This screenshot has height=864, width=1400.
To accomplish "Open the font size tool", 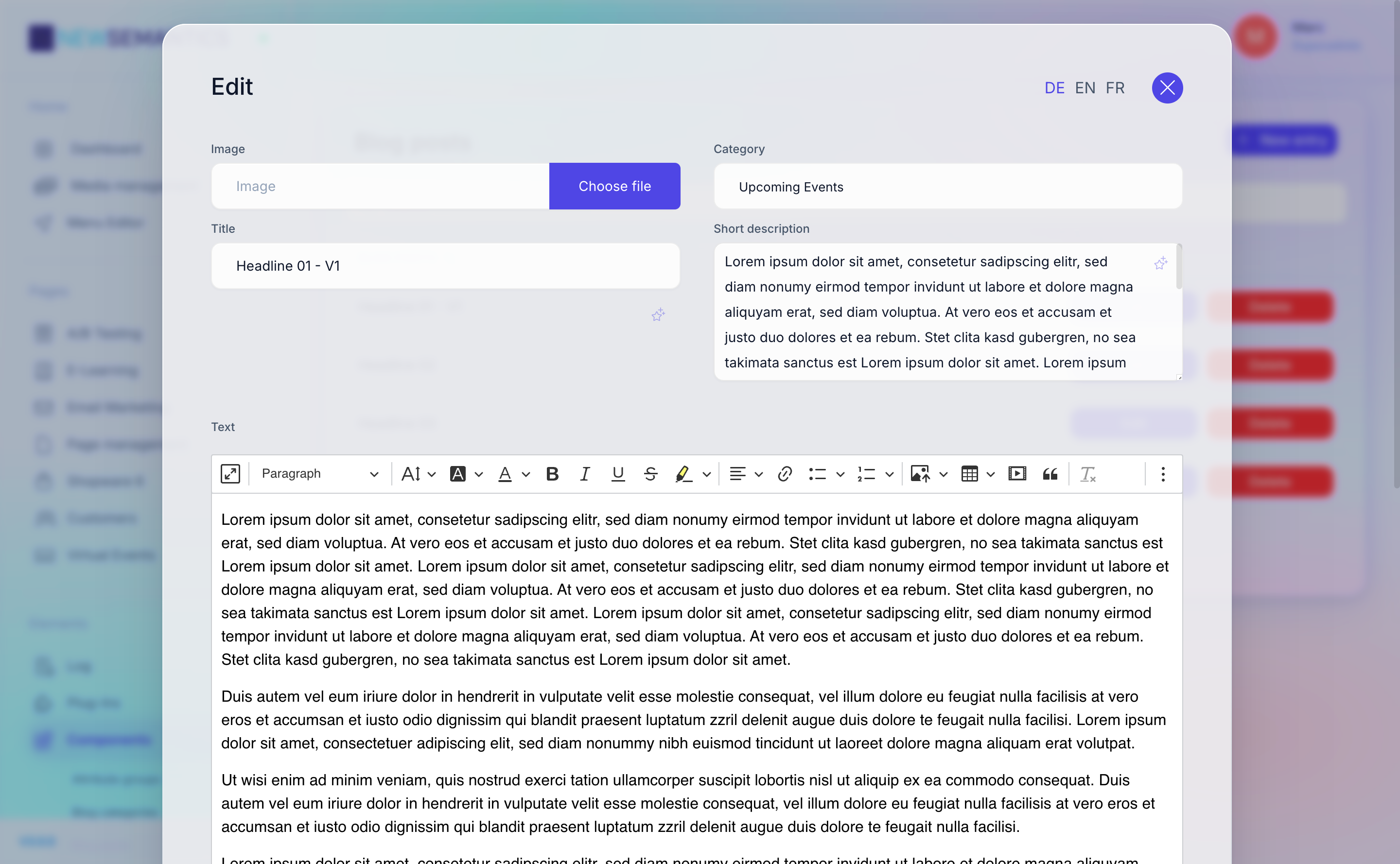I will point(411,474).
